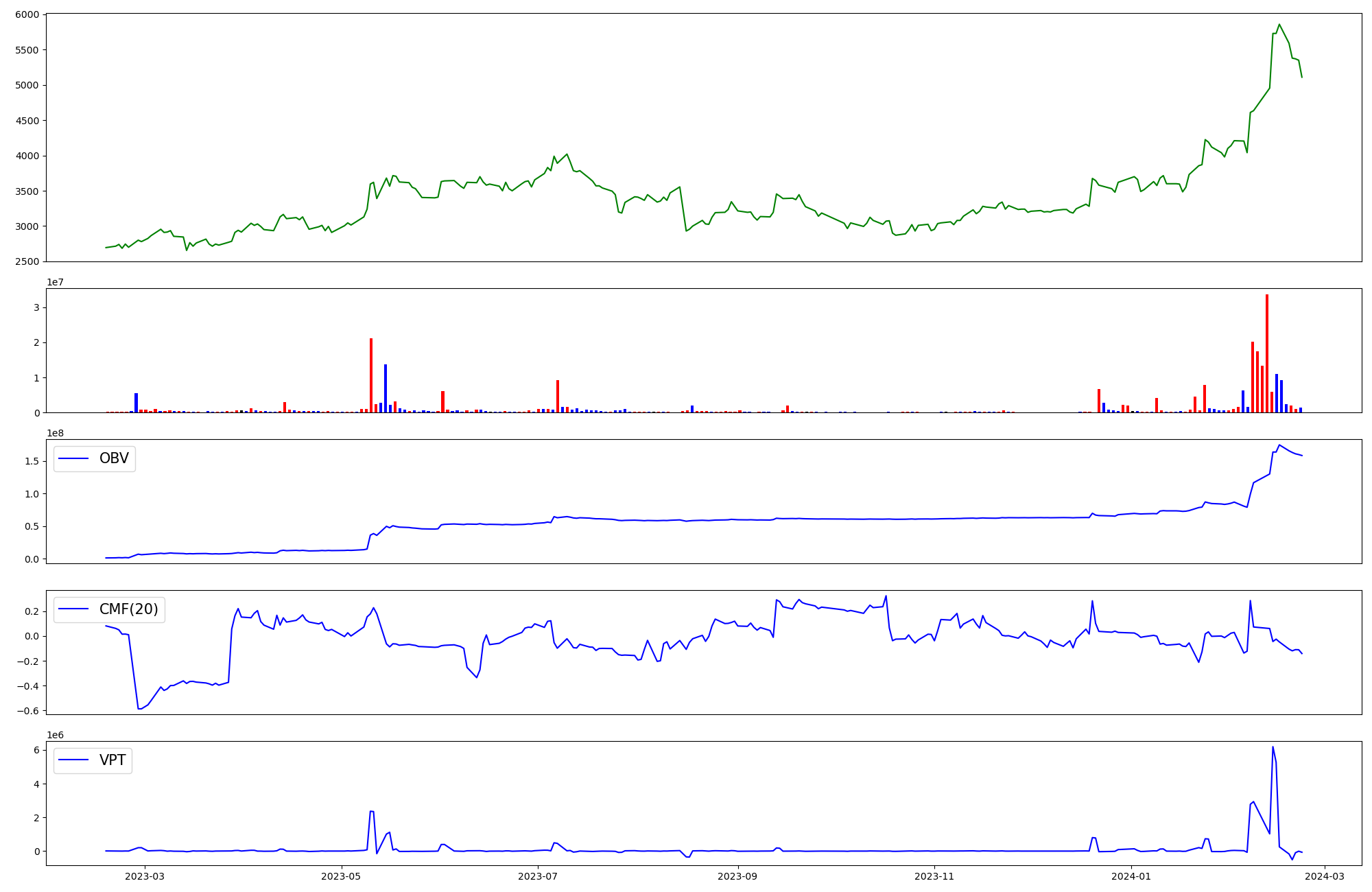The height and width of the screenshot is (892, 1372).
Task: Click the OBV legend label
Action: 114,458
